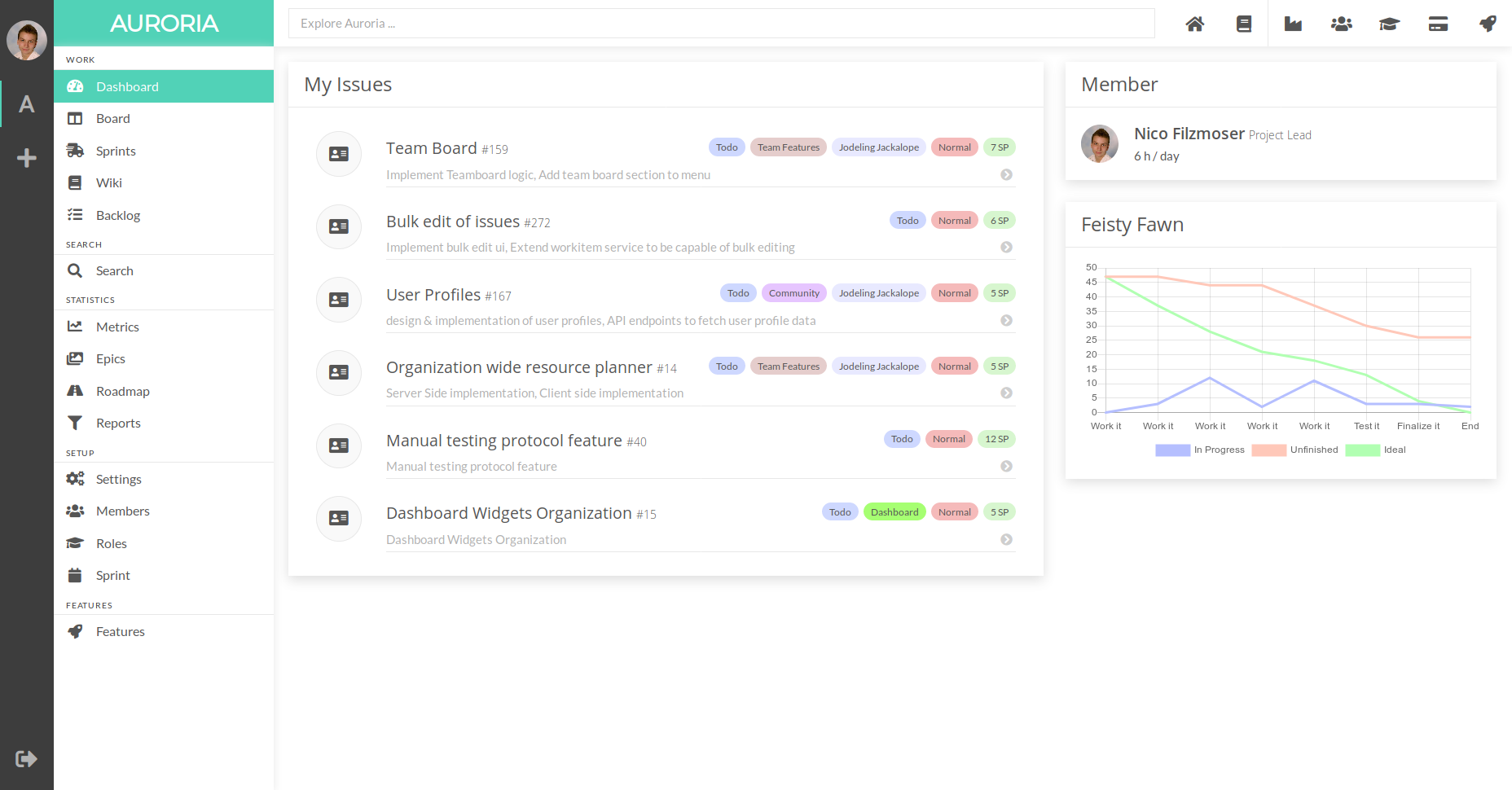Click Nico Filzmoser member name
The width and height of the screenshot is (1512, 790).
[x=1189, y=134]
